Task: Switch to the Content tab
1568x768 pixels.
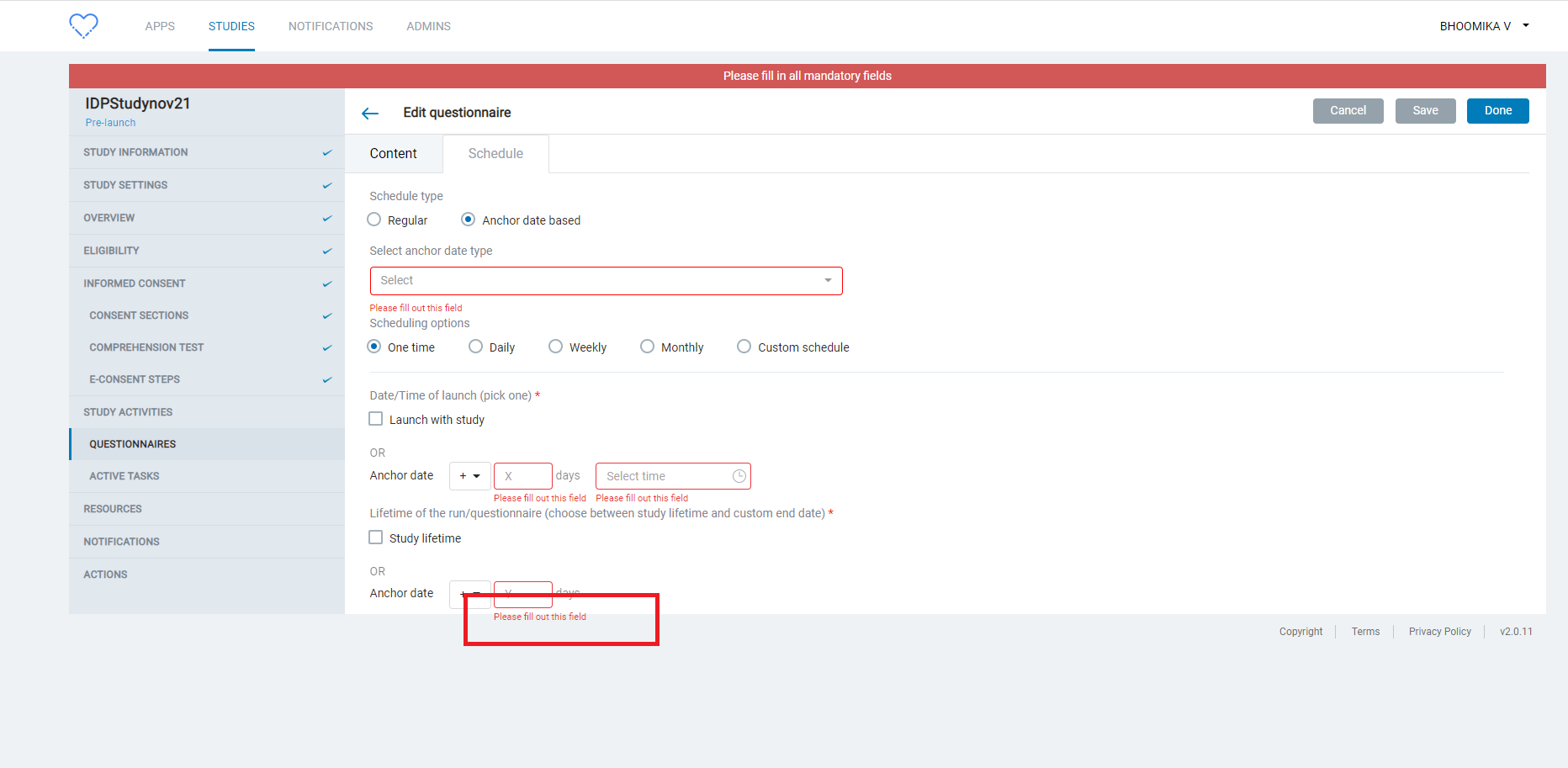Action: (x=393, y=153)
